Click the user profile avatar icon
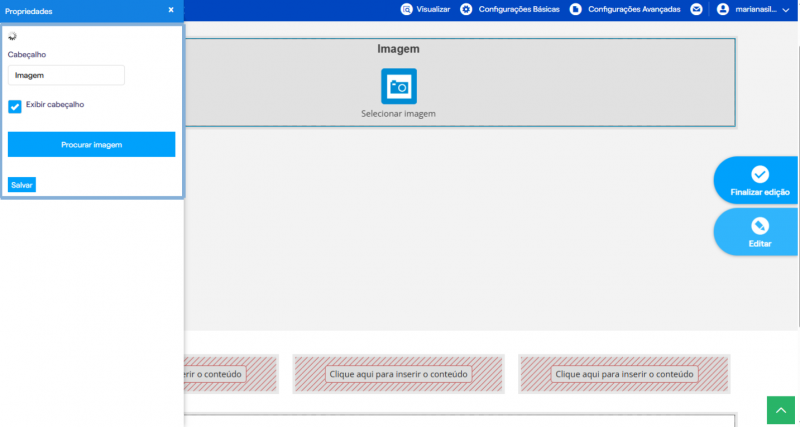 [x=722, y=9]
